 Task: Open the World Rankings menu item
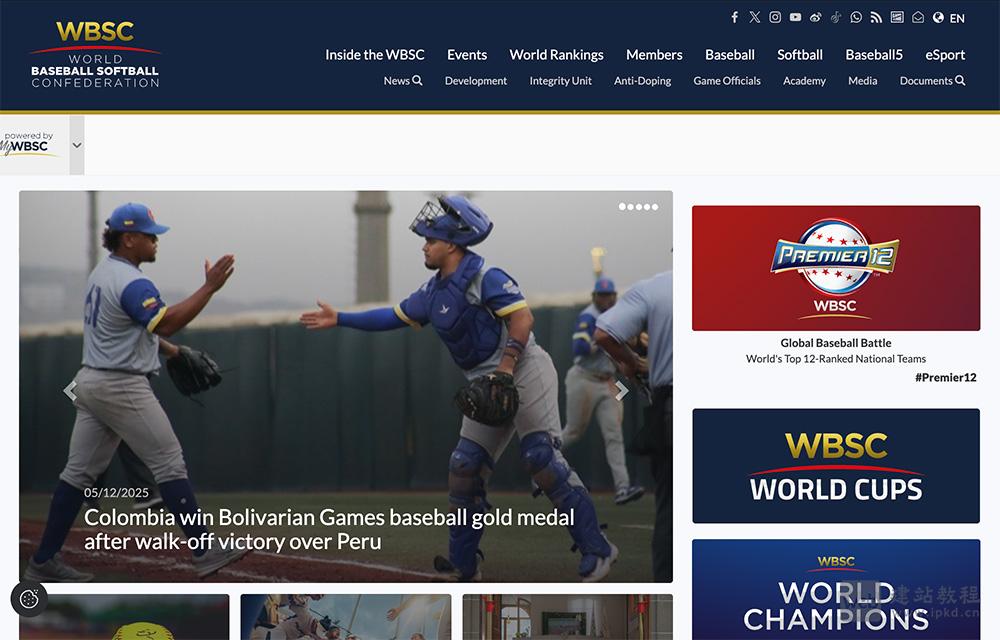(x=556, y=55)
